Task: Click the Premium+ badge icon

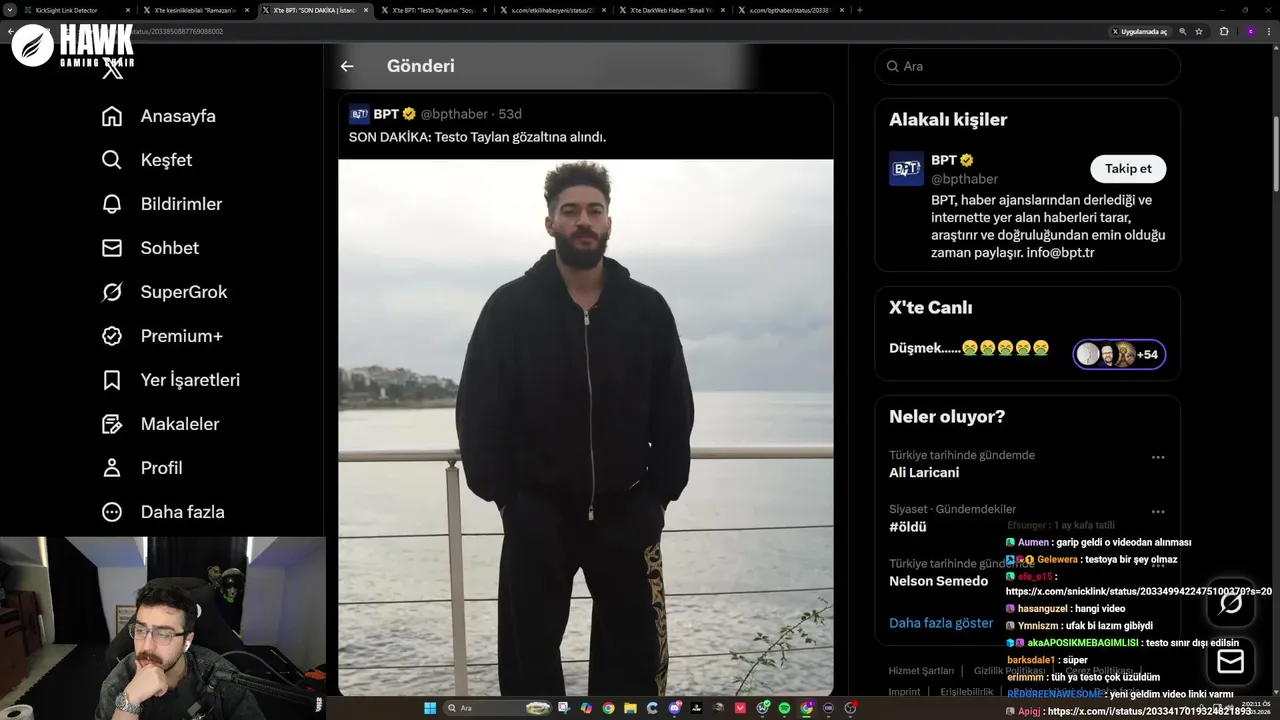Action: tap(112, 336)
